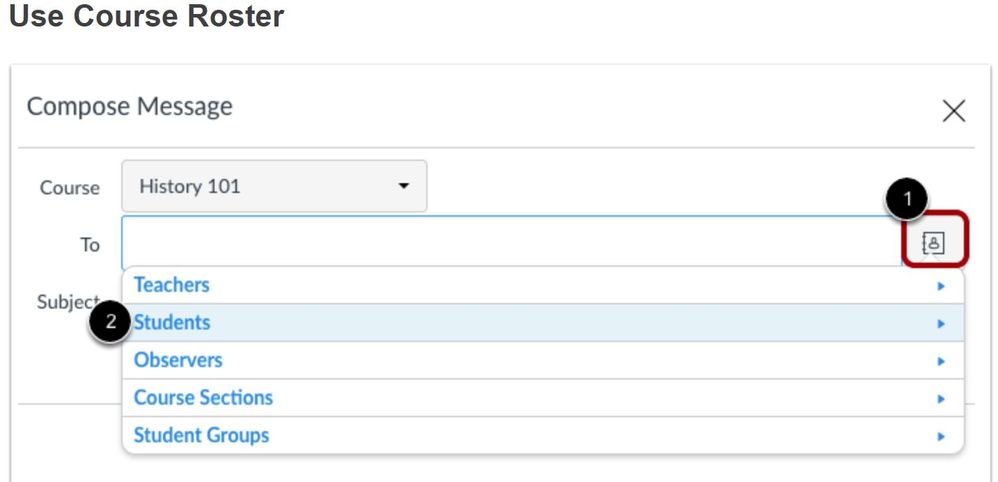Select Course Sections in the roster list
Screen dimensions: 998x482
click(203, 398)
